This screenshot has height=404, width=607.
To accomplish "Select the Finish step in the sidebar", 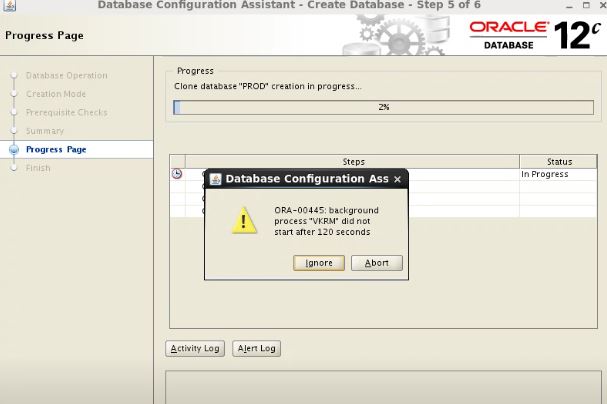I will point(38,168).
